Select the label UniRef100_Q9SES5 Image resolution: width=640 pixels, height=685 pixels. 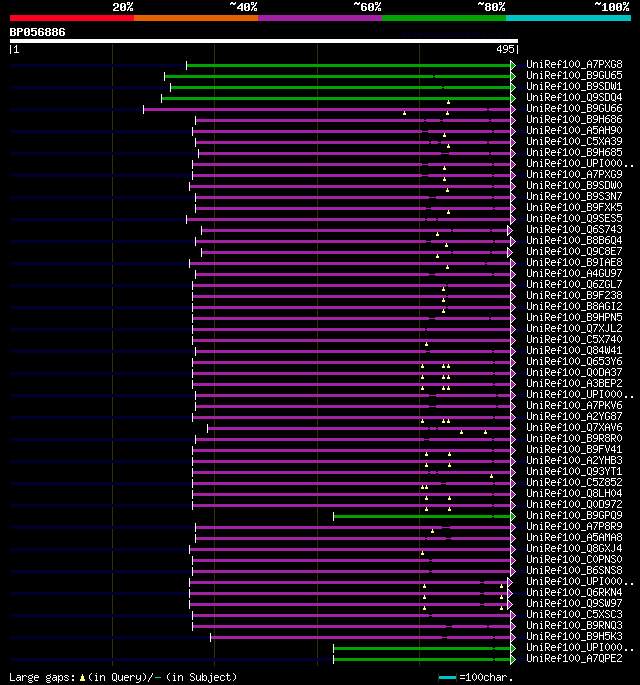click(x=574, y=218)
